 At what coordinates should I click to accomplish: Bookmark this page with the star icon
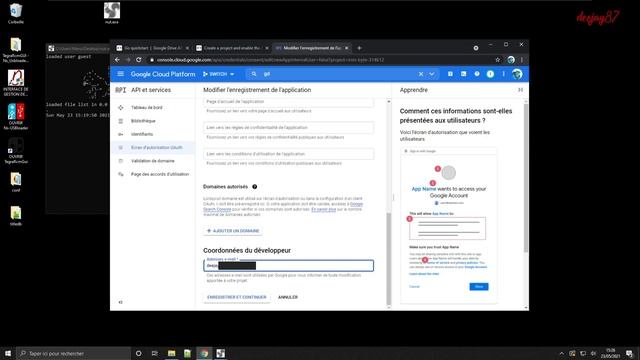coord(498,60)
